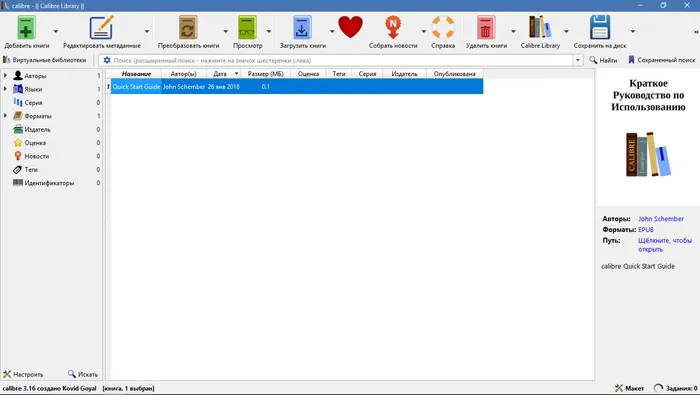Expand the Языки tree node
The image size is (700, 395).
click(x=5, y=89)
